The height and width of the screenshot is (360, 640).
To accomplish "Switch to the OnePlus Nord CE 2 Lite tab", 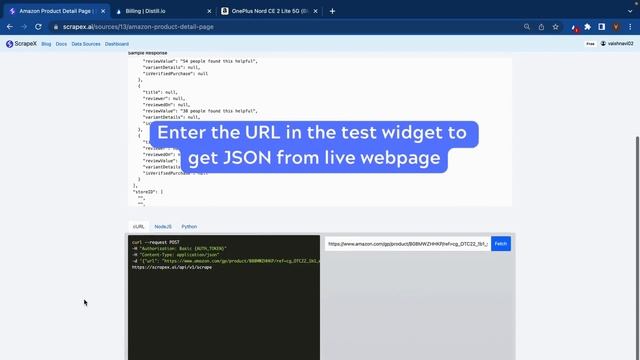I will tap(269, 11).
